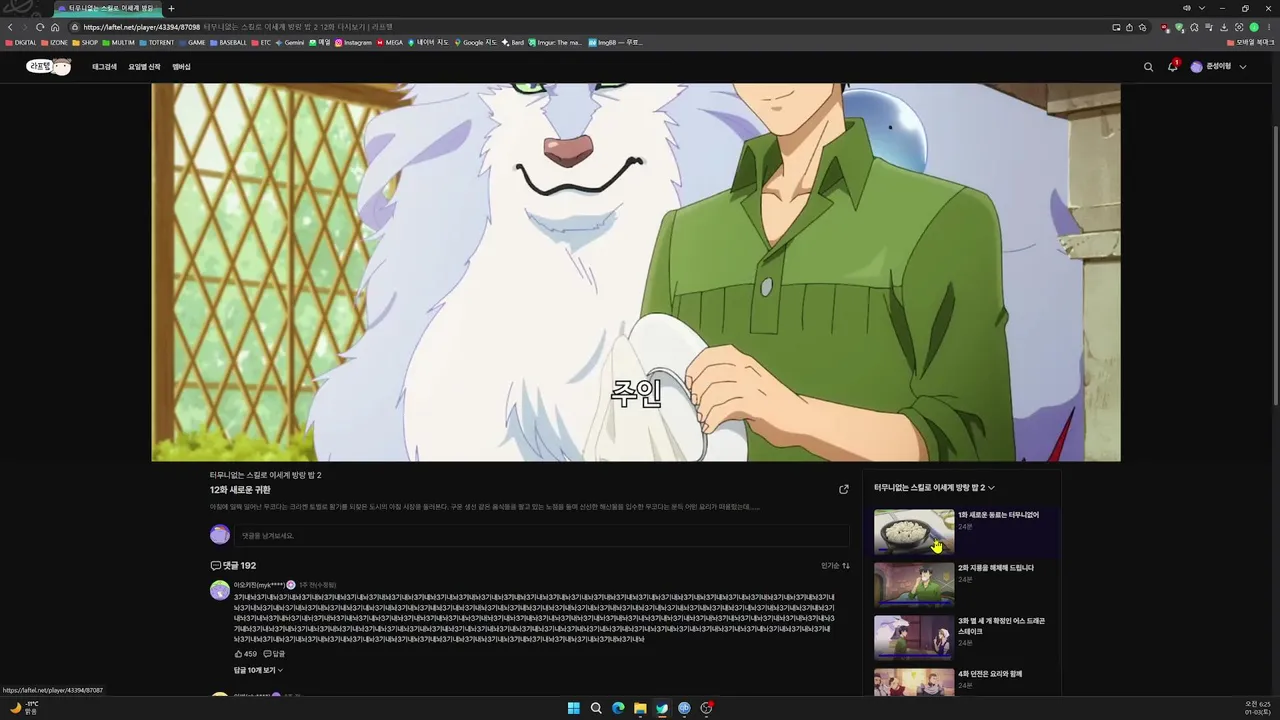Click the browser home icon
1280x720 pixels.
coord(55,27)
